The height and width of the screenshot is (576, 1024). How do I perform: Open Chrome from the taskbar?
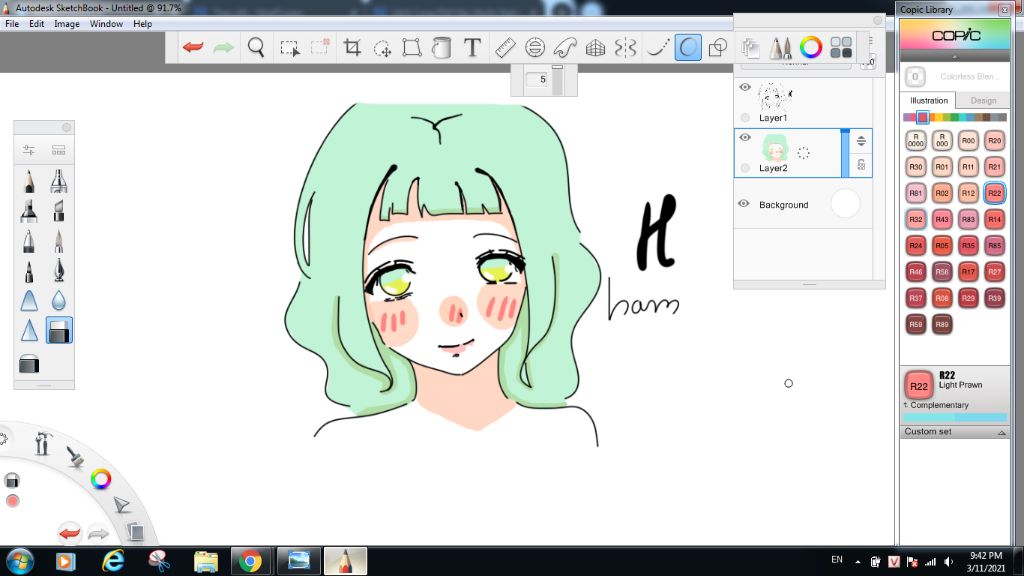[x=250, y=561]
